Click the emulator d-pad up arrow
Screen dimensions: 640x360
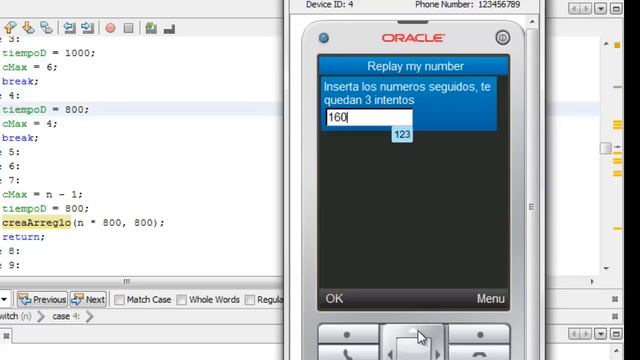413,331
